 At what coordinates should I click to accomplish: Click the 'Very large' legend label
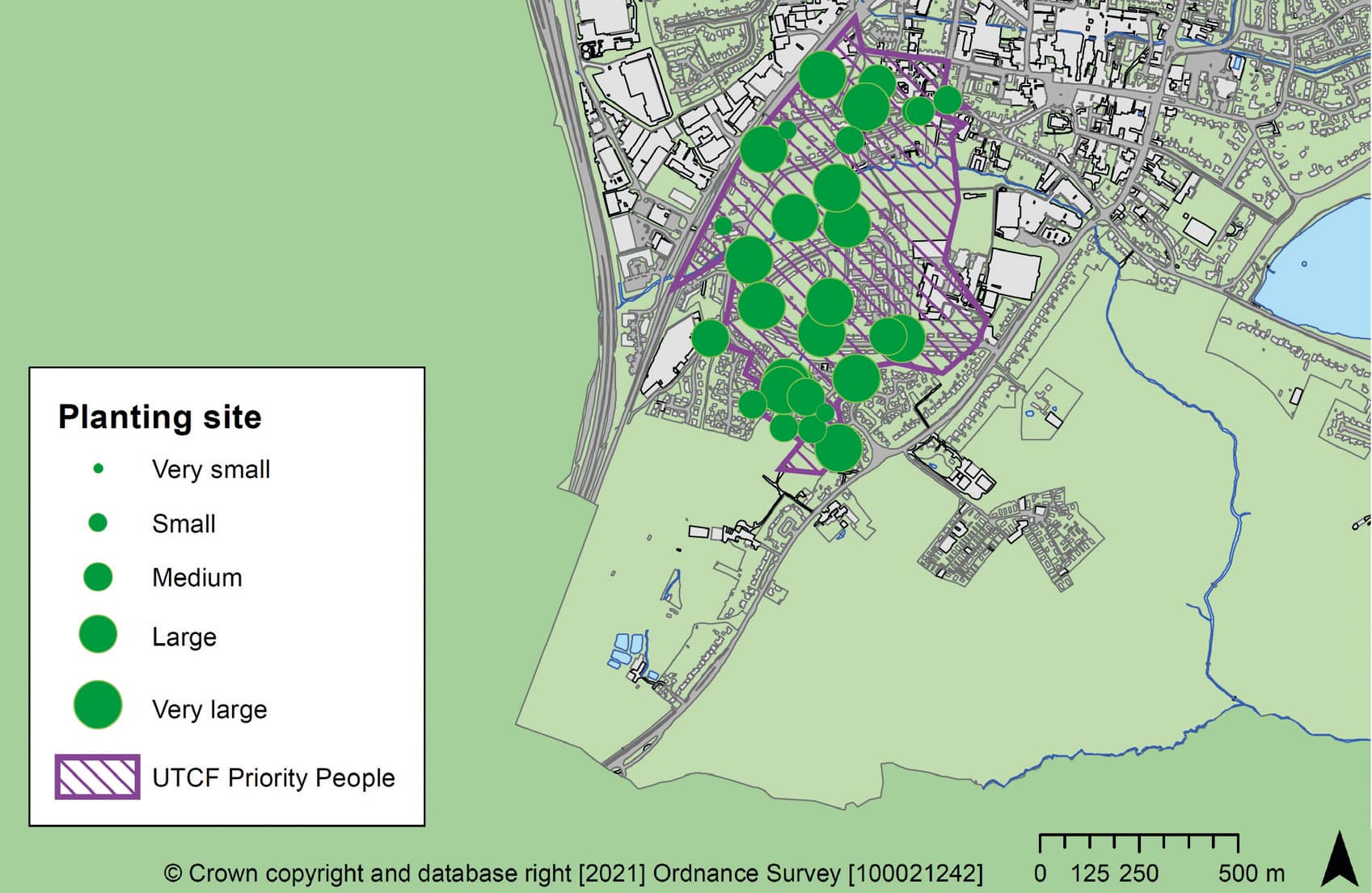209,709
